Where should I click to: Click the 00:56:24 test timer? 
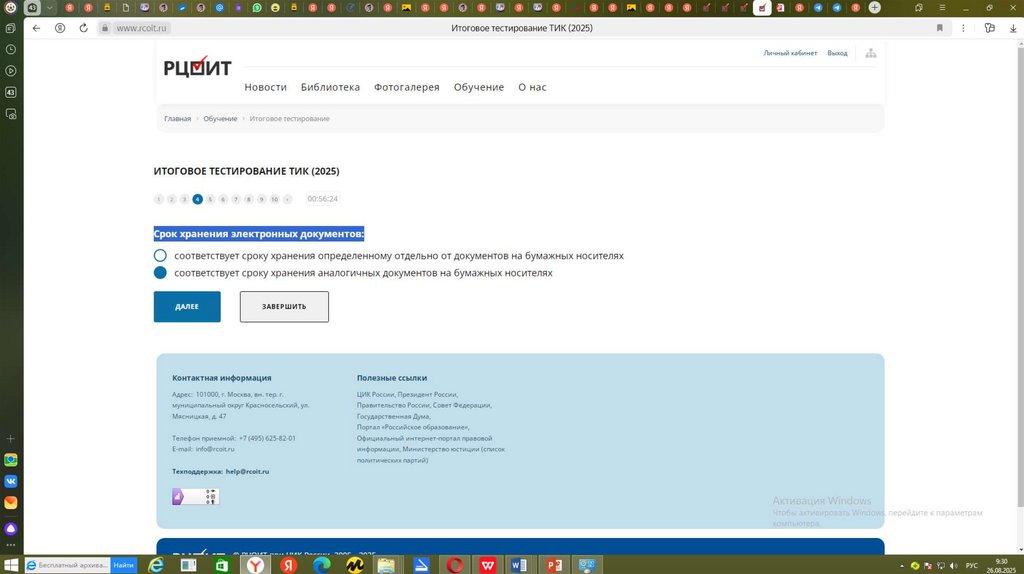323,199
